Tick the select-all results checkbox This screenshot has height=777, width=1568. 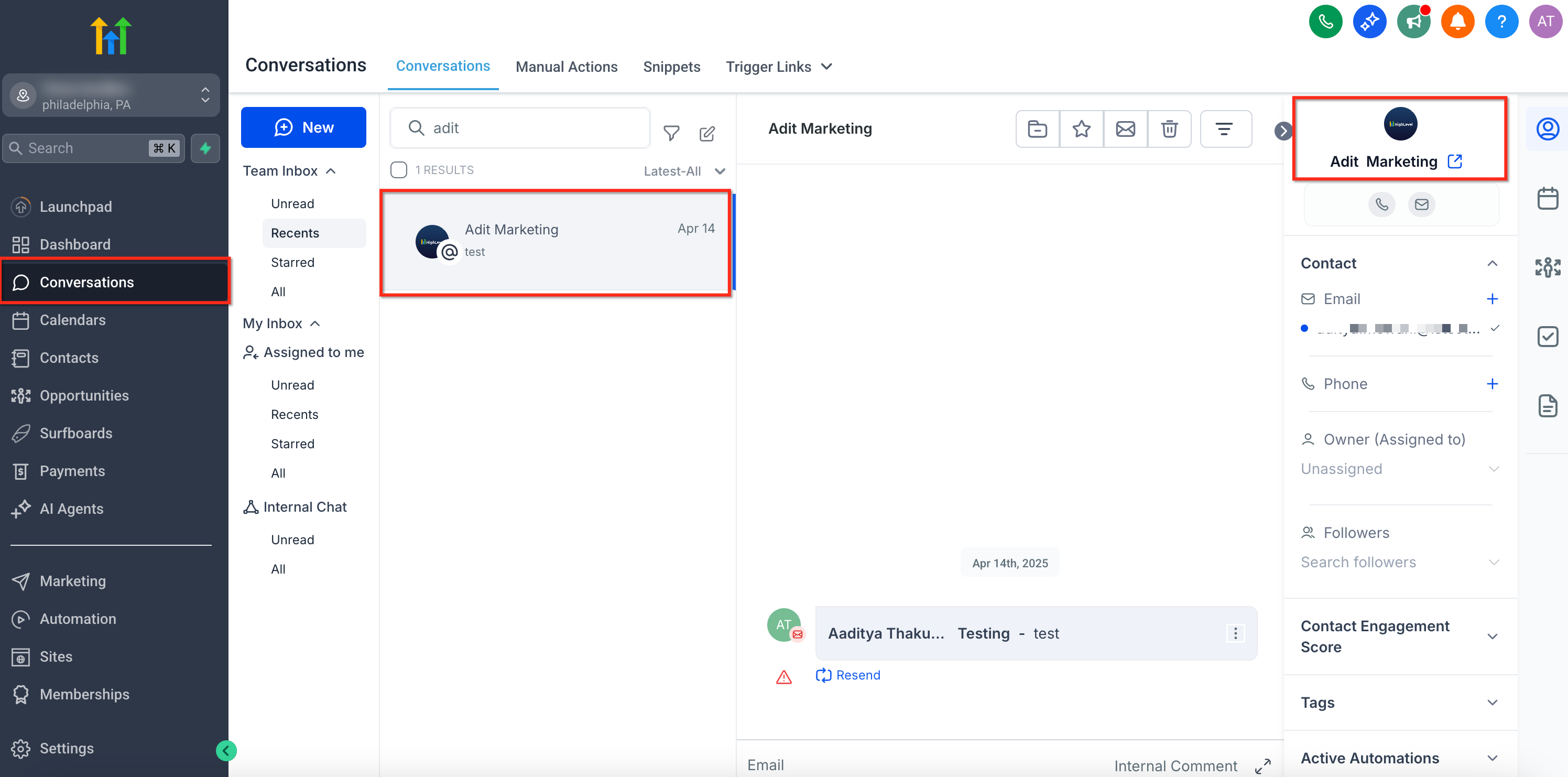tap(399, 170)
